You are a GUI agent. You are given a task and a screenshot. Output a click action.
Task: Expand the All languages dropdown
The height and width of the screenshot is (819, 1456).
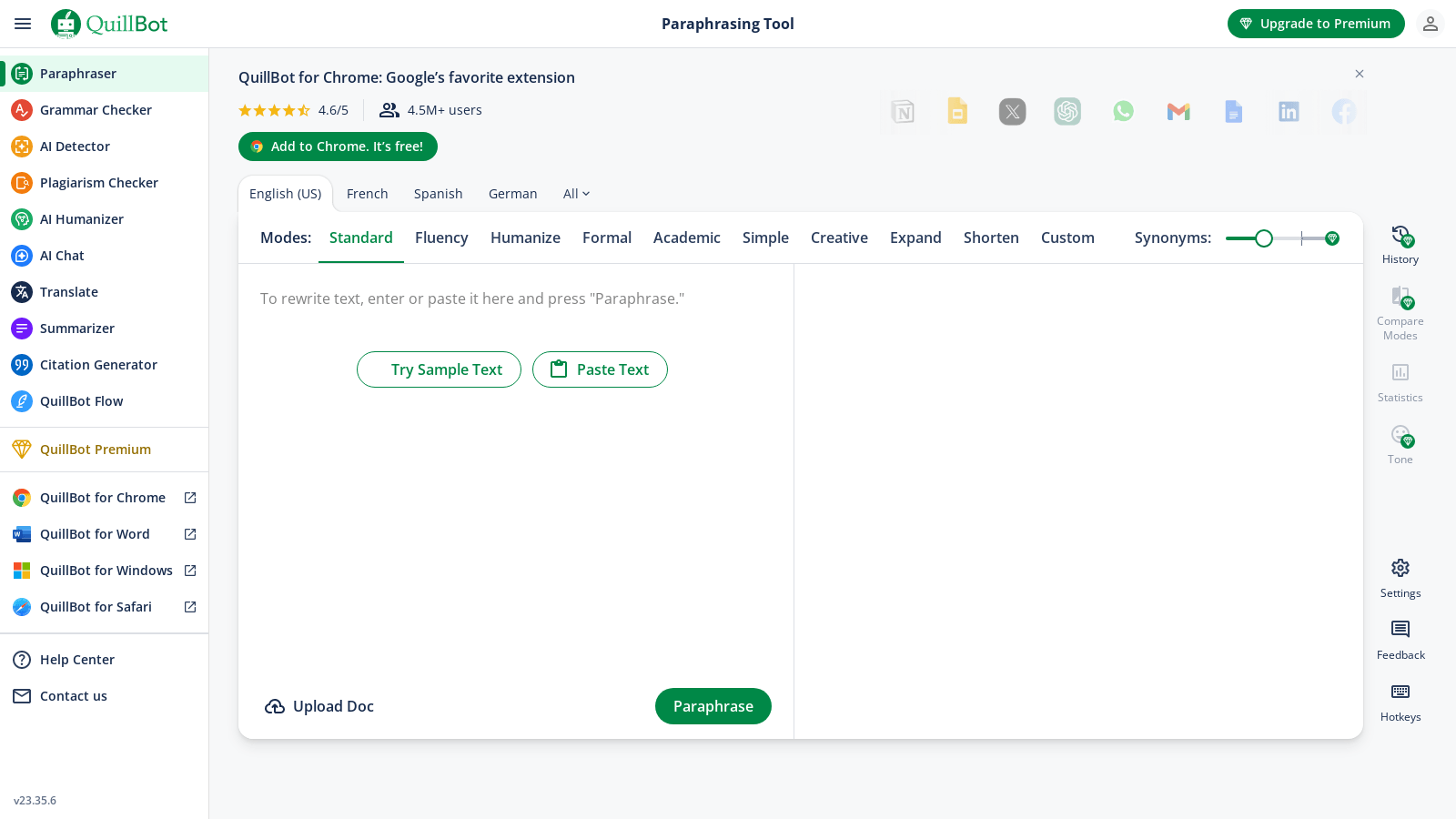pyautogui.click(x=576, y=194)
